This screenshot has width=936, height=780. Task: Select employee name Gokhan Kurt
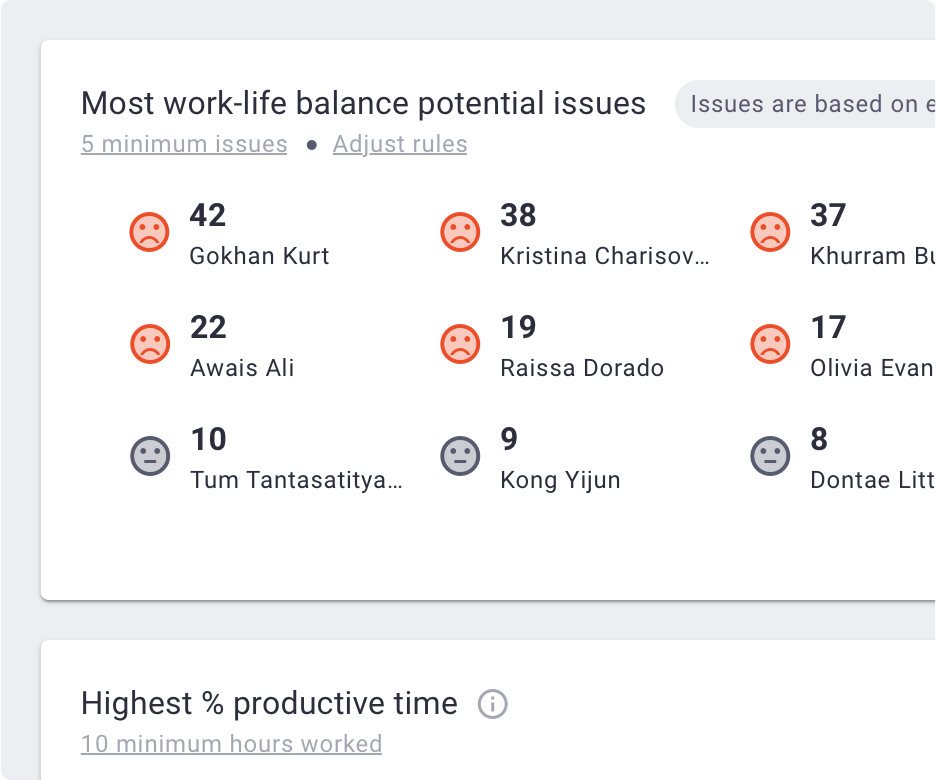coord(259,256)
